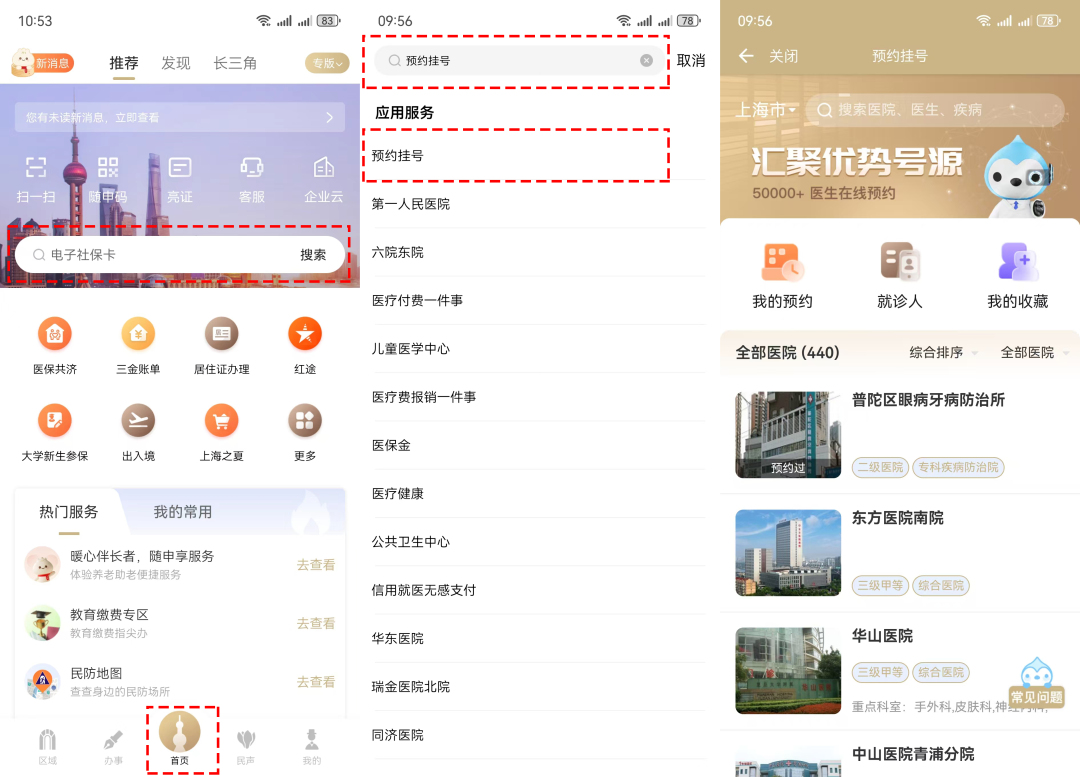Clear the 预约挂号 search text

[646, 61]
